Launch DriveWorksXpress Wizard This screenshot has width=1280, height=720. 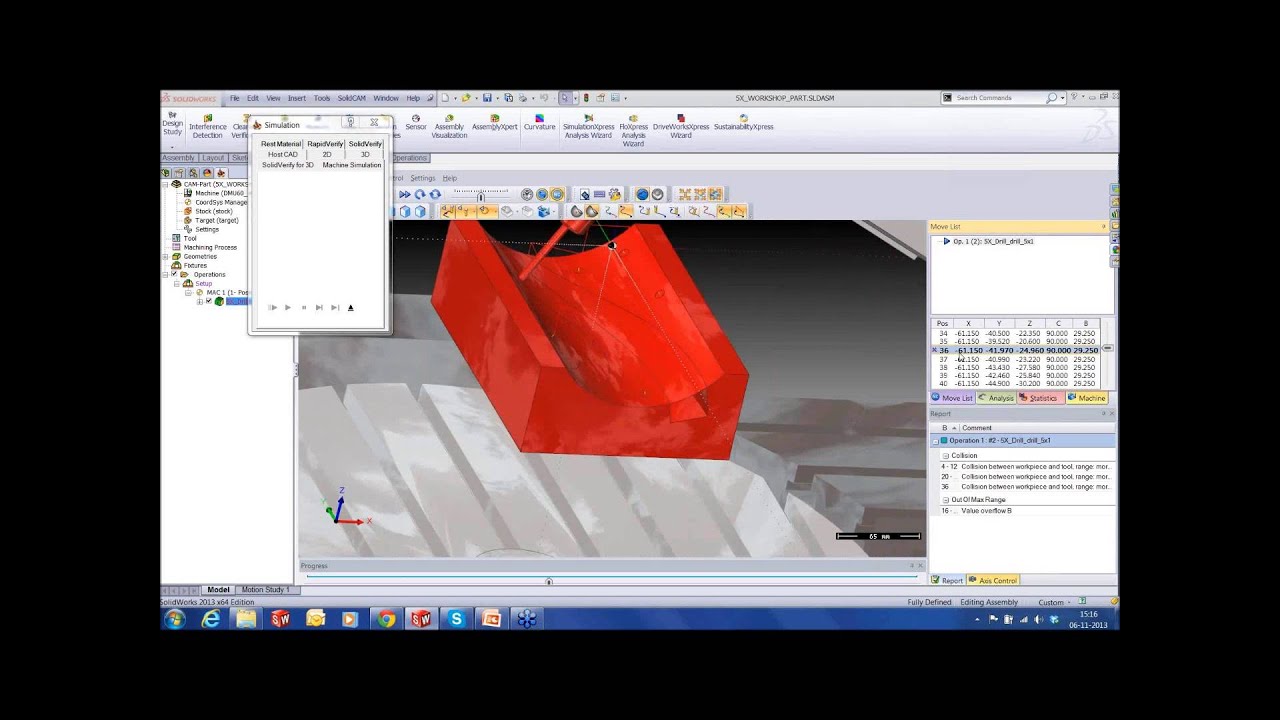coord(681,126)
